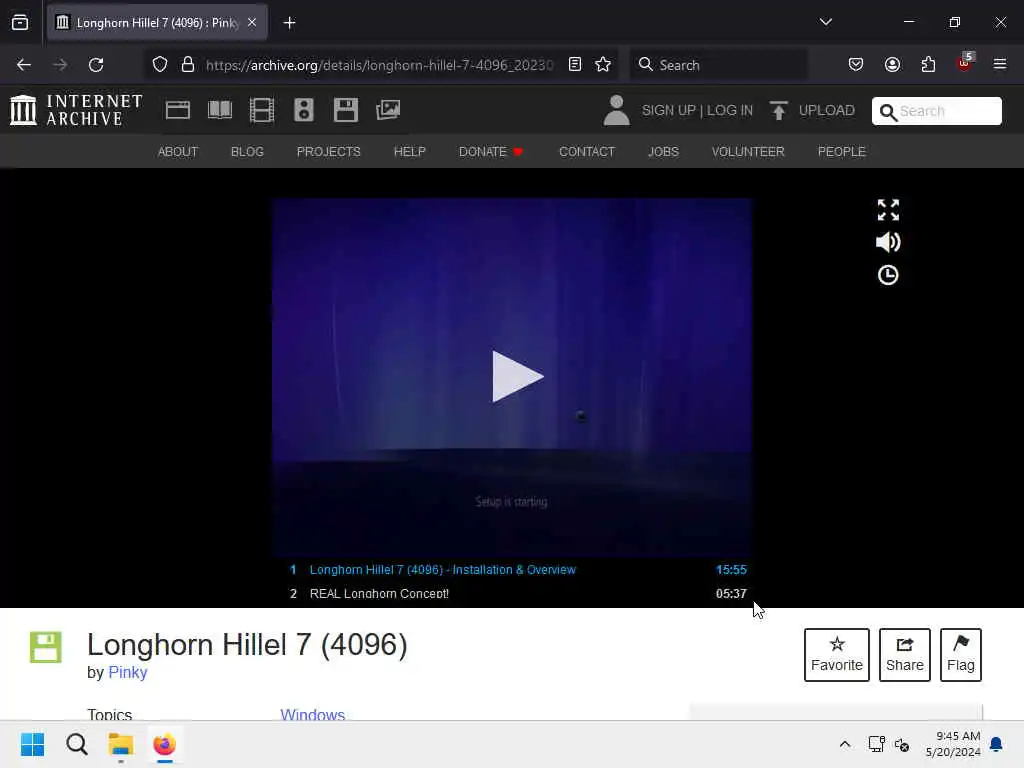The height and width of the screenshot is (768, 1024).
Task: Open the playback speed clock icon
Action: 888,275
